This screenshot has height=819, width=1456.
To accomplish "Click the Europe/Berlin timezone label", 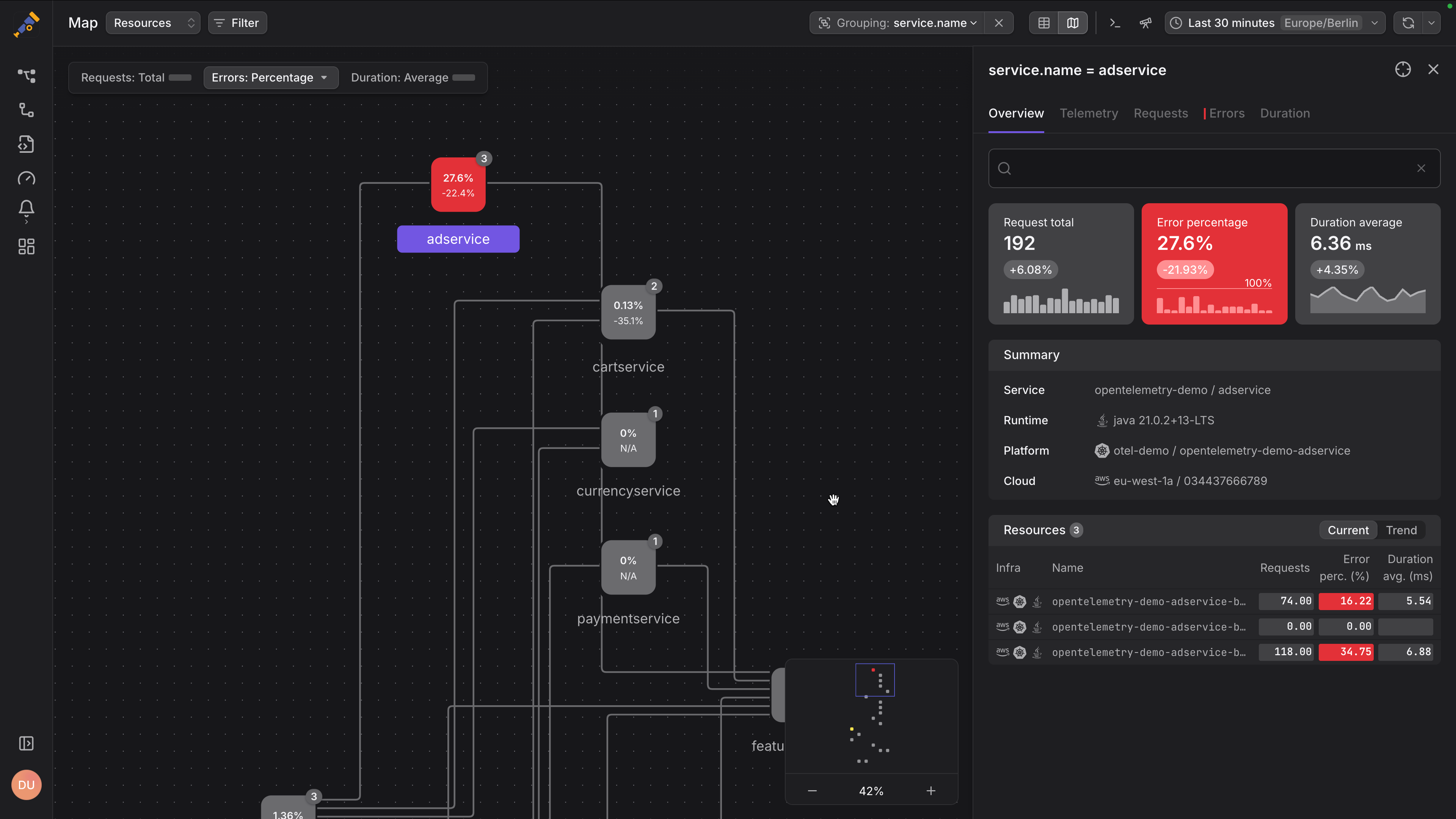I will pyautogui.click(x=1320, y=23).
